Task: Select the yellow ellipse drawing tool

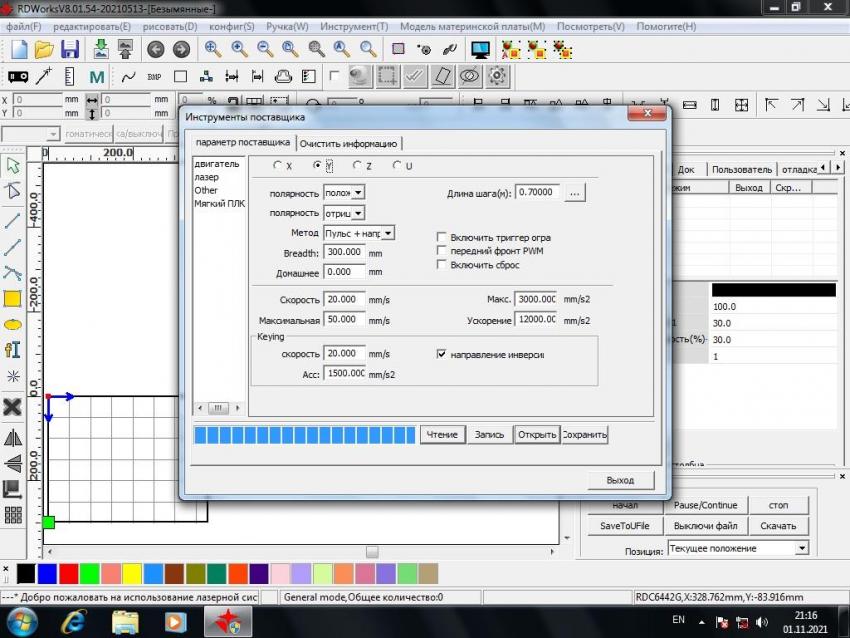Action: click(13, 324)
